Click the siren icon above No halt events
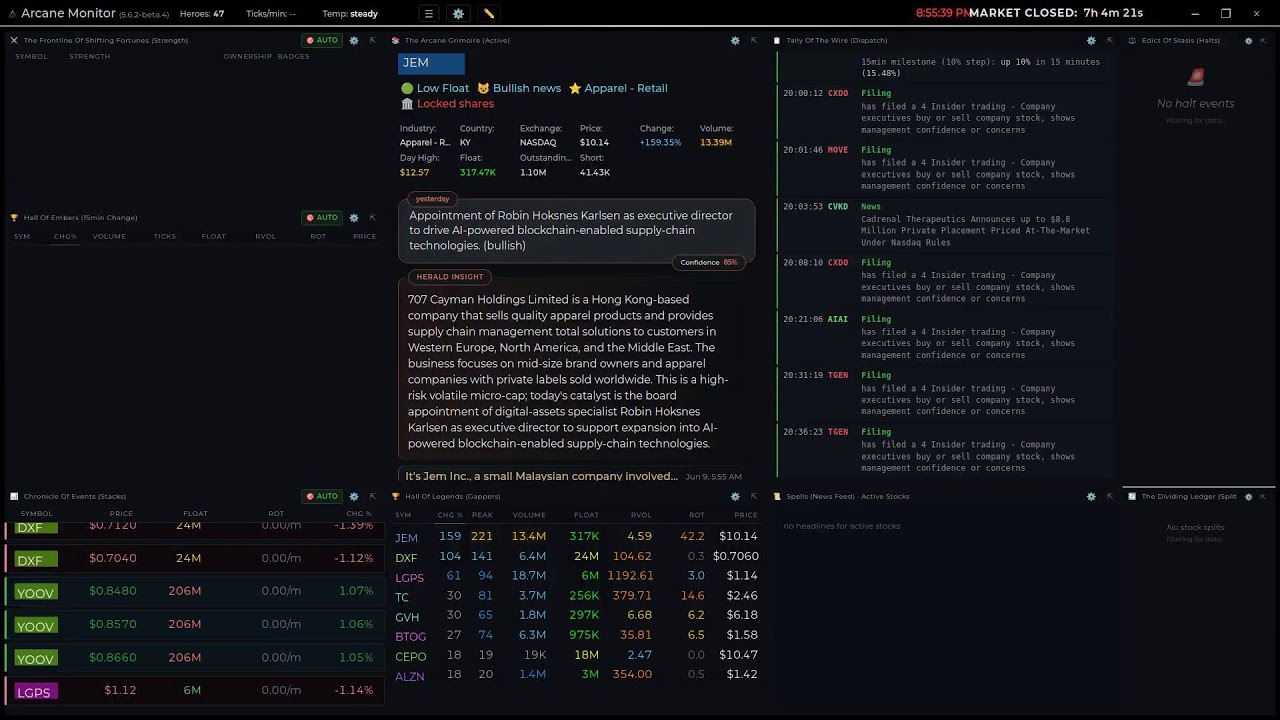Image resolution: width=1280 pixels, height=720 pixels. click(1195, 77)
